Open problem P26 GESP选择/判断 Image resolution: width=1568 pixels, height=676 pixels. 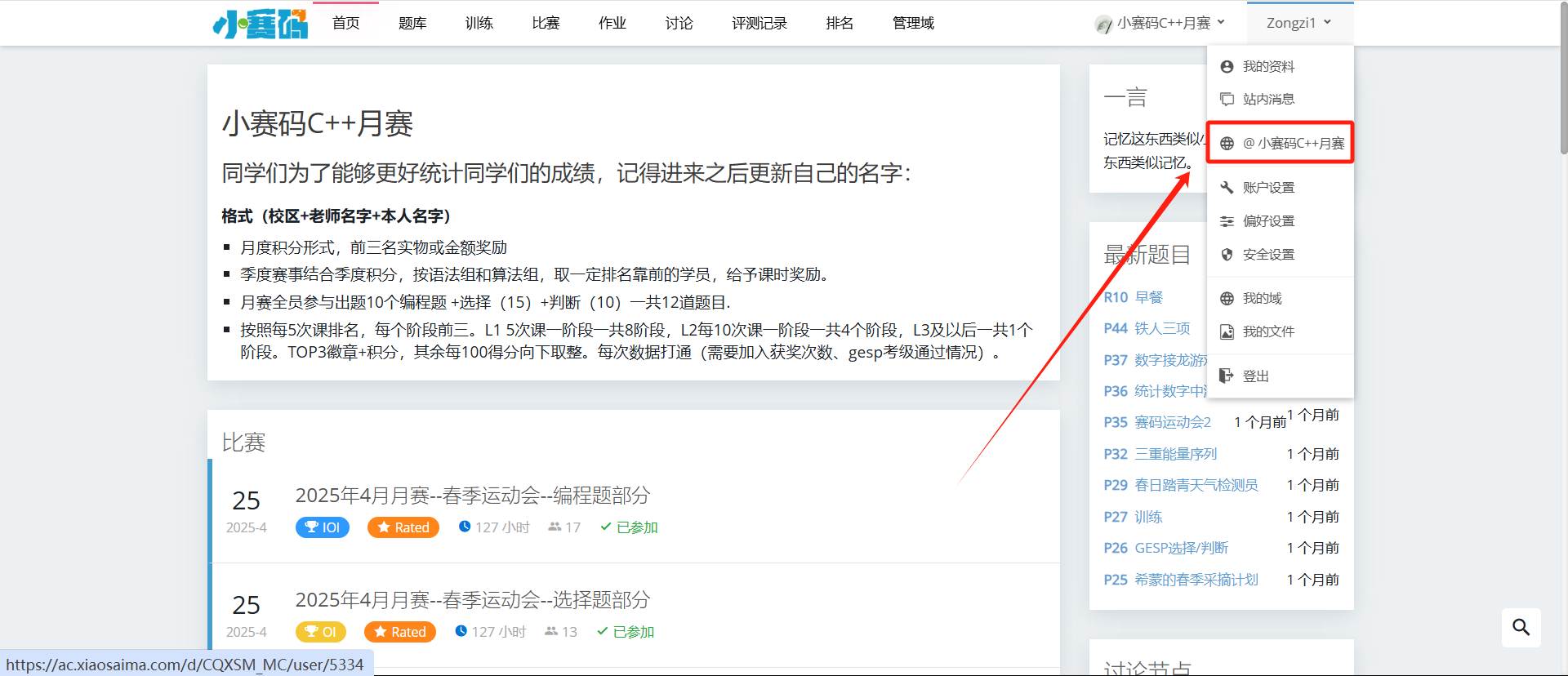(1166, 548)
